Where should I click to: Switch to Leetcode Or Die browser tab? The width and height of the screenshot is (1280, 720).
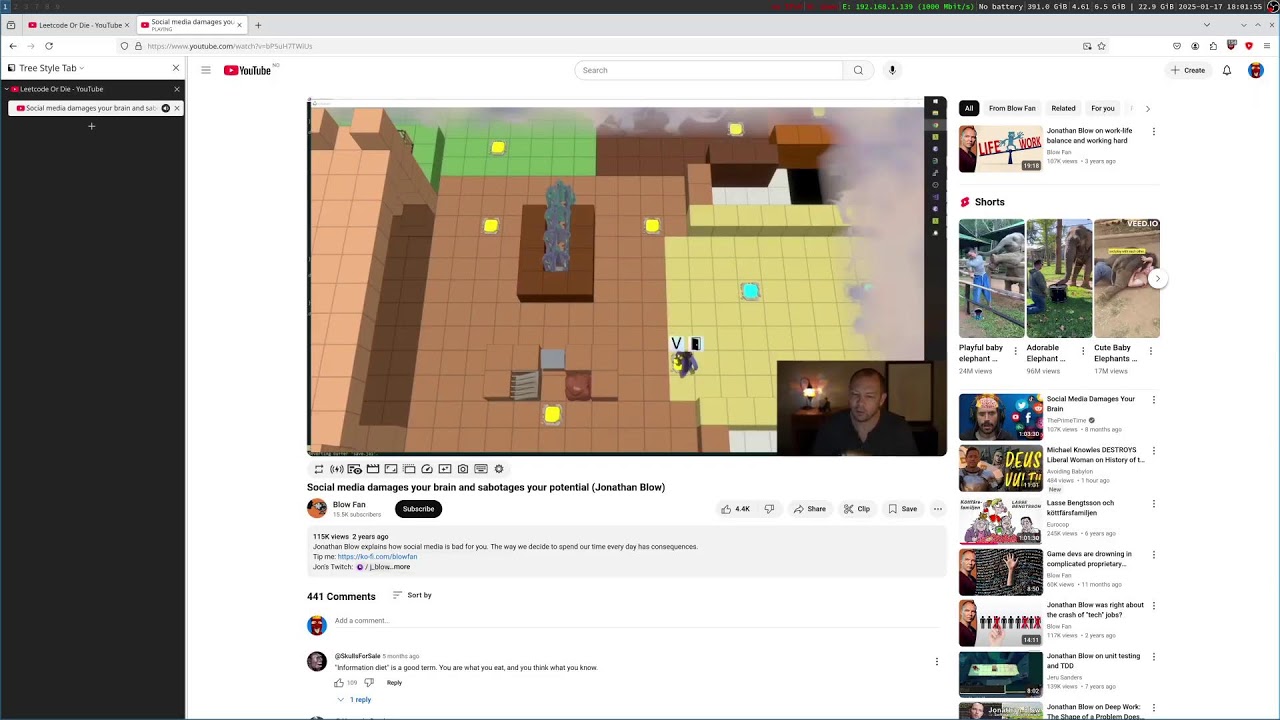pos(80,25)
